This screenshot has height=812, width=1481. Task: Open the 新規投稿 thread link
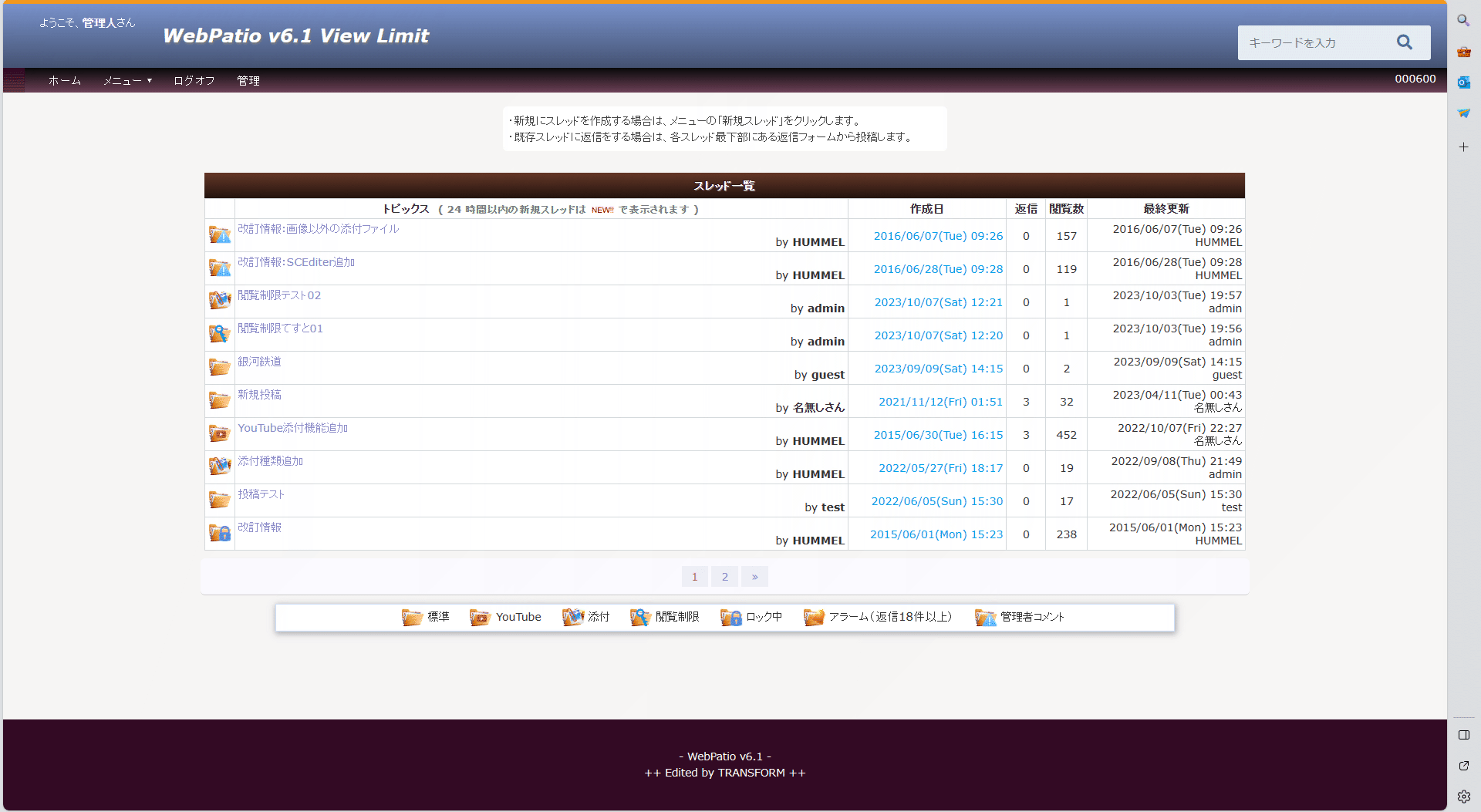(259, 395)
